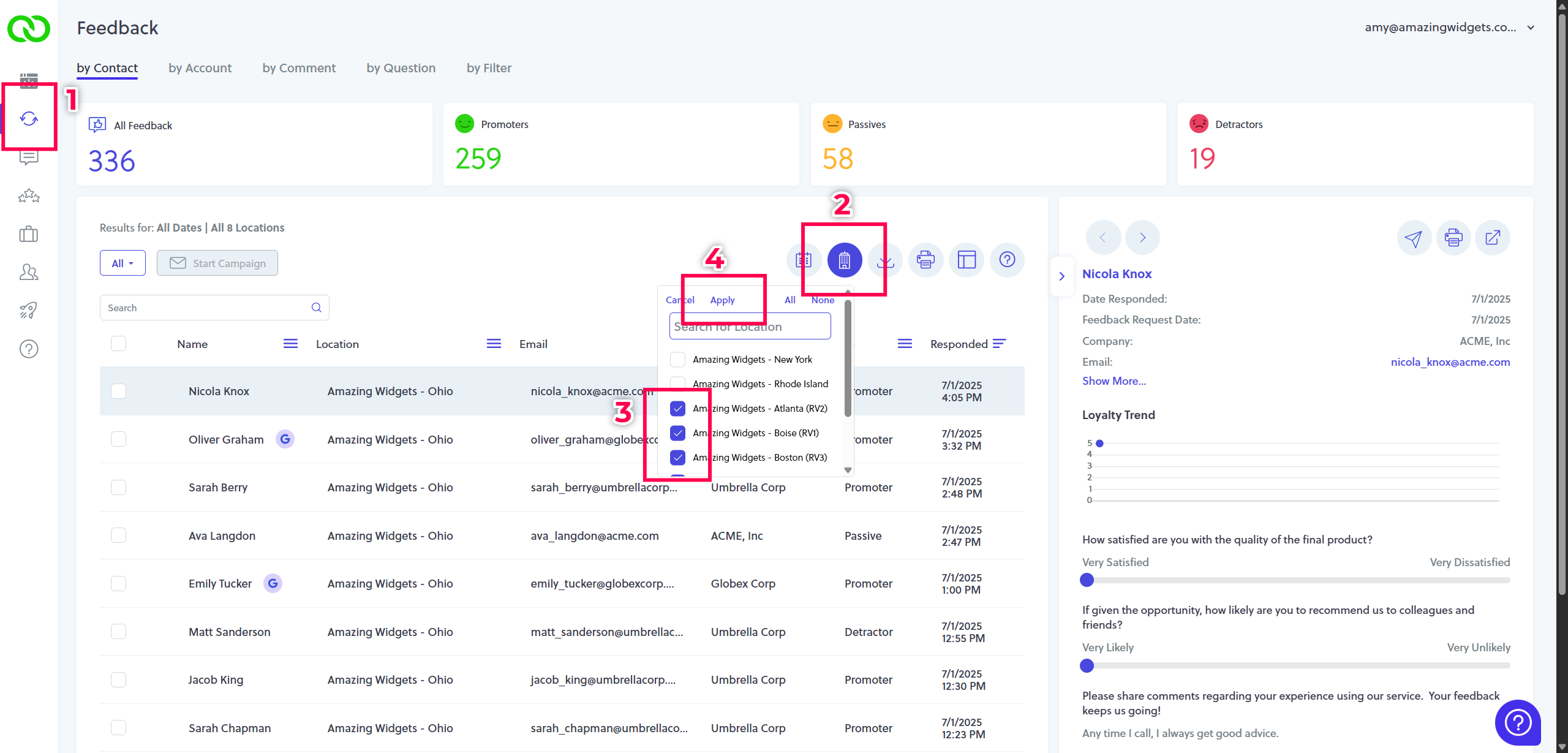Select the Nicola Knox row checkbox
Screen dimensions: 1568x753
[x=118, y=392]
